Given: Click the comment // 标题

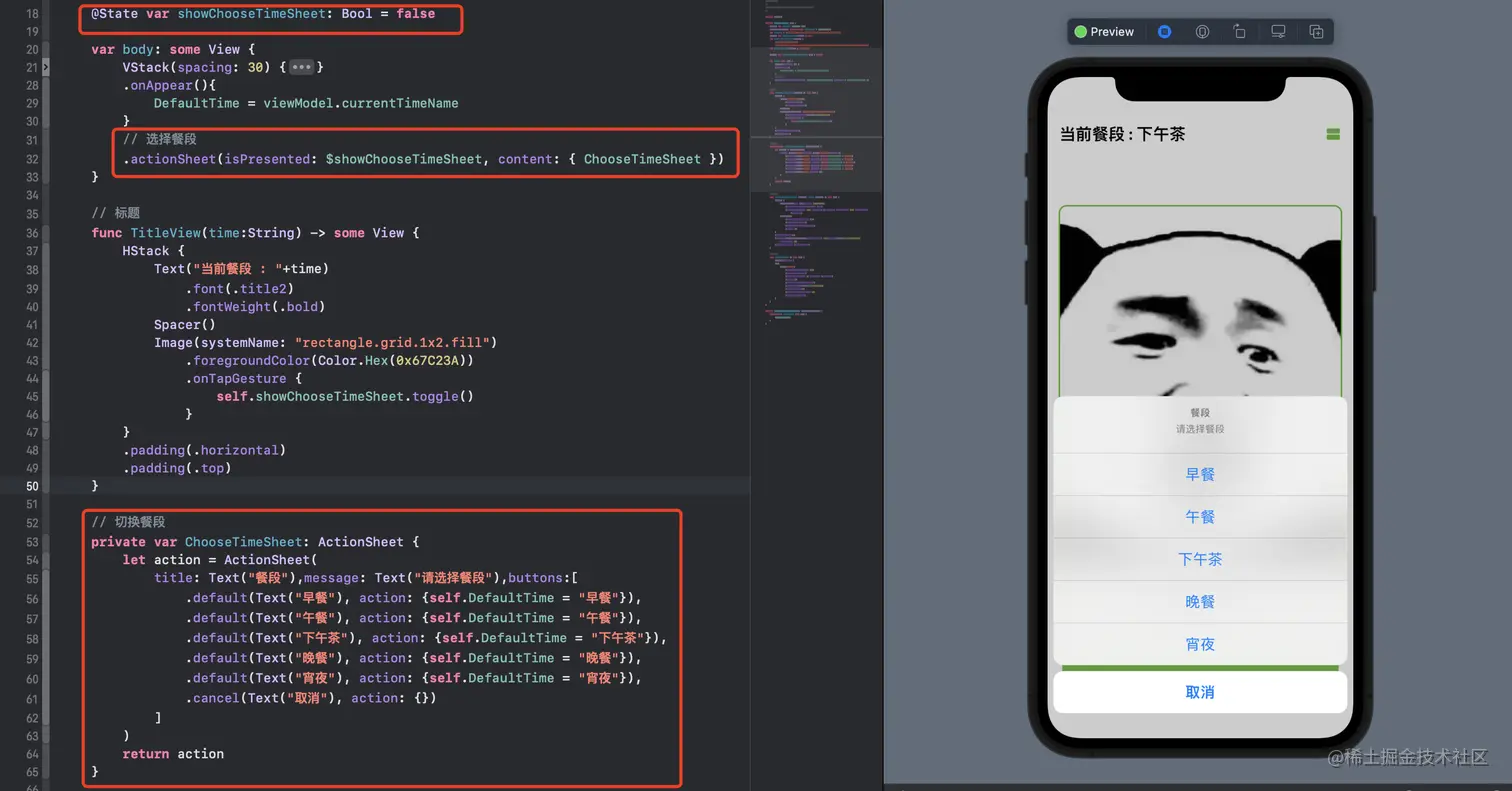Looking at the screenshot, I should (x=116, y=213).
